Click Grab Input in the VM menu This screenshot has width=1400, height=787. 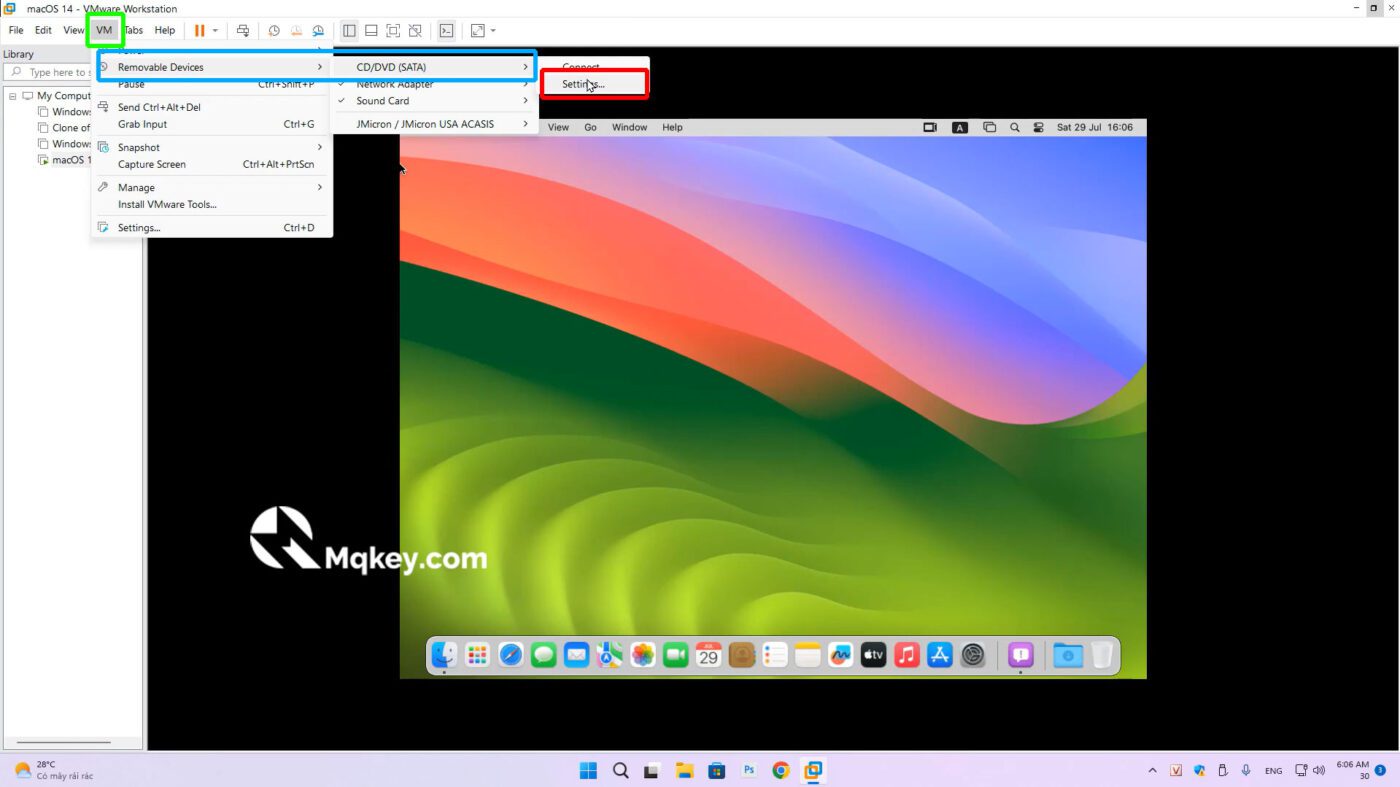pyautogui.click(x=211, y=124)
